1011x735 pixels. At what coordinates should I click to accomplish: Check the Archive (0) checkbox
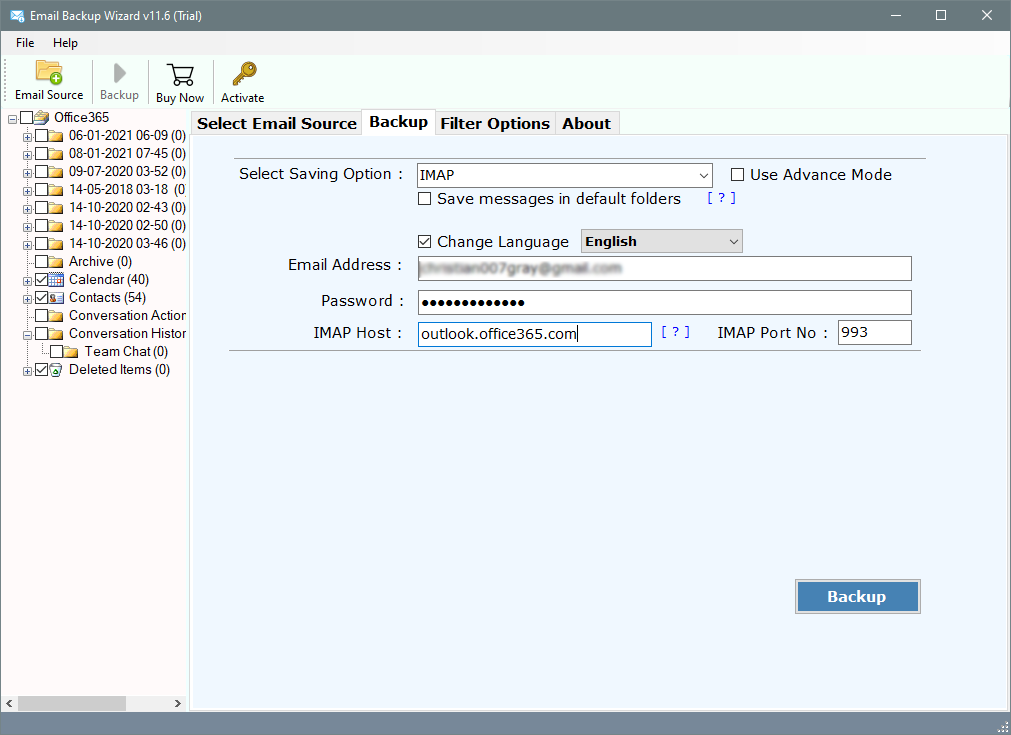tap(41, 262)
